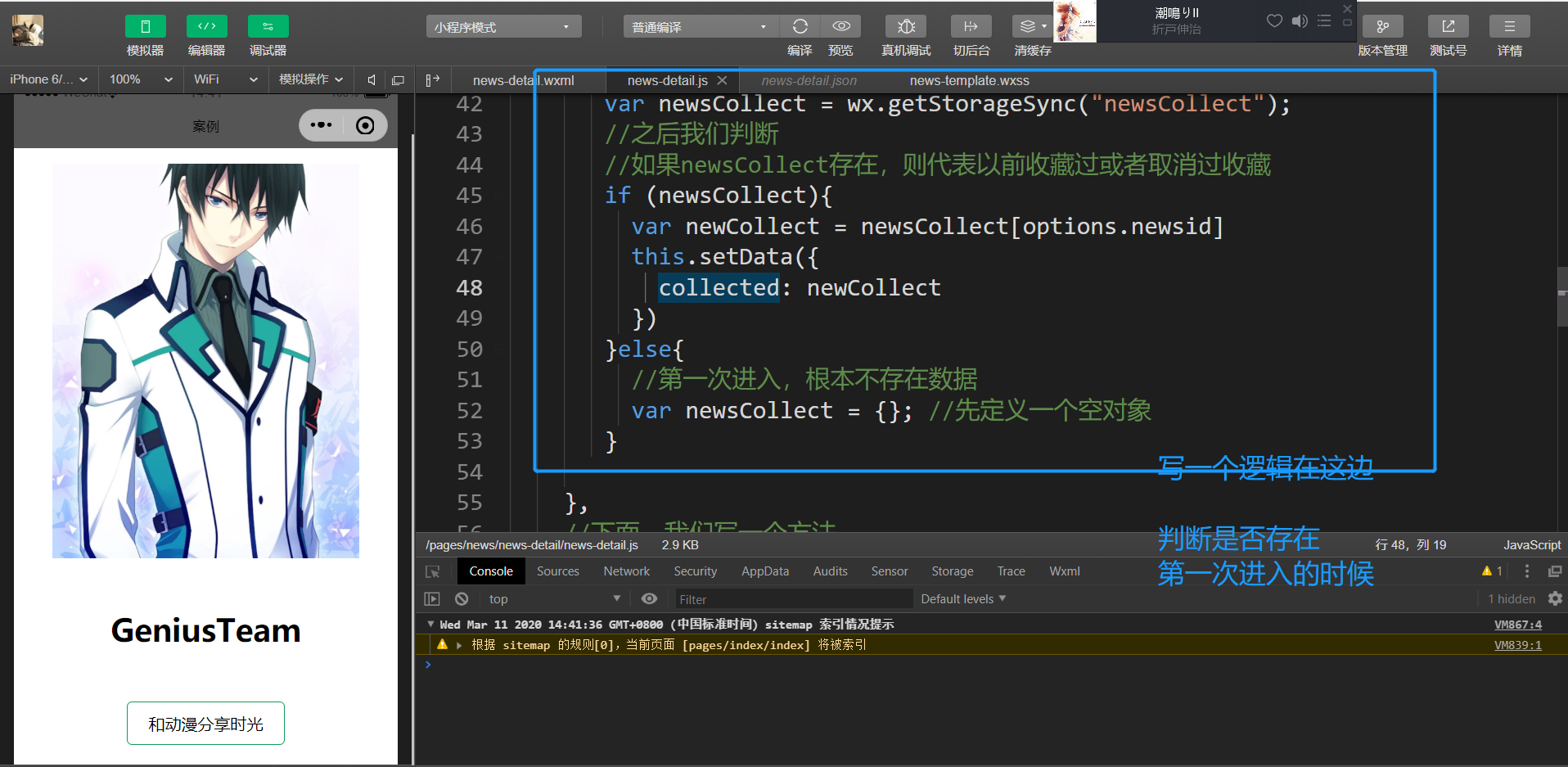This screenshot has width=1568, height=767.
Task: Open the music player playlist icon
Action: click(1324, 20)
